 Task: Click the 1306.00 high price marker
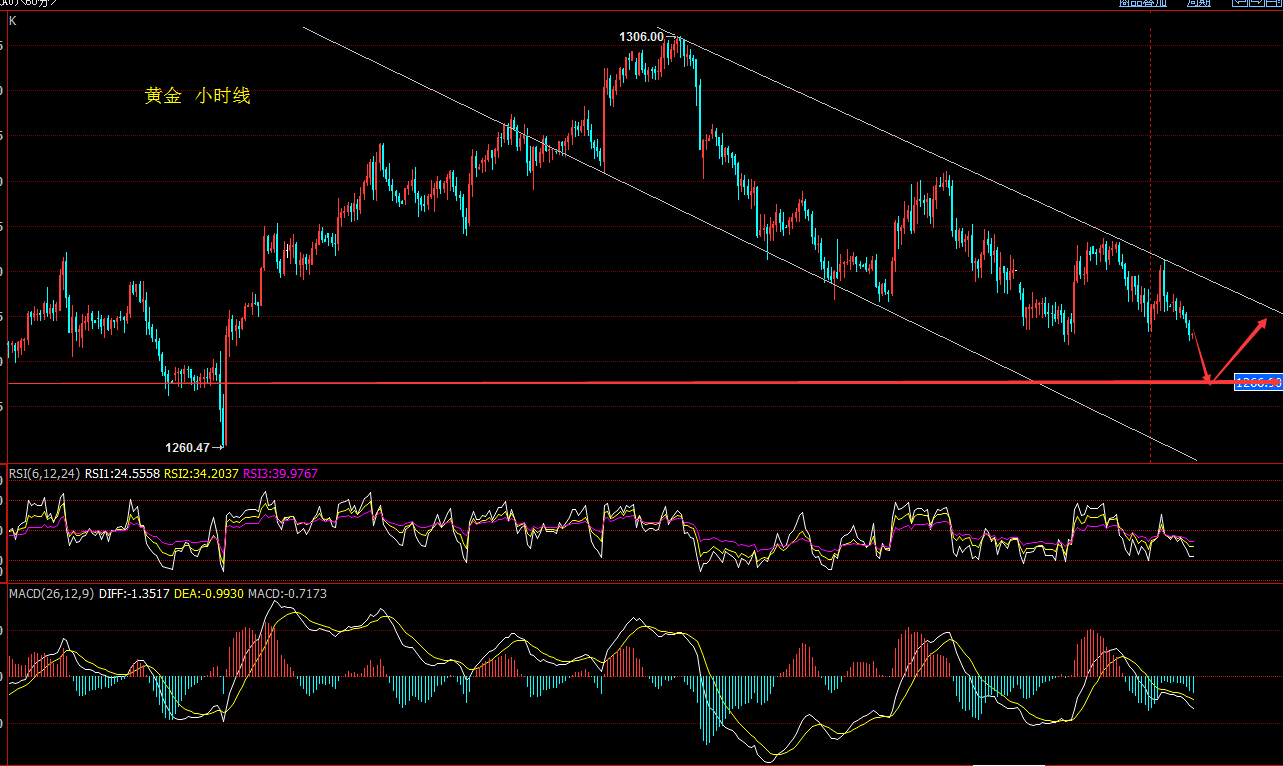(641, 37)
